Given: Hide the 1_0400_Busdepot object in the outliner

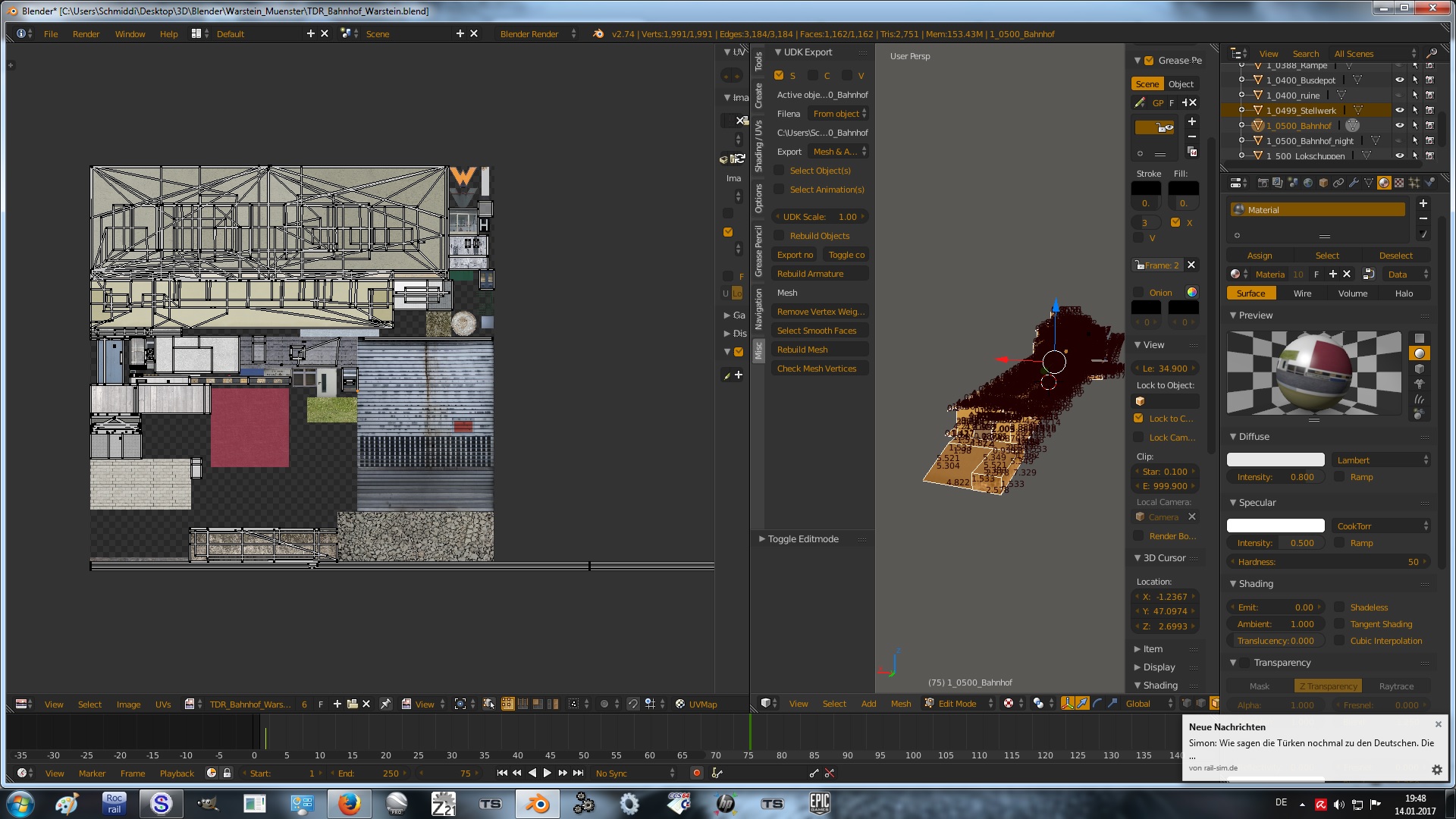Looking at the screenshot, I should [x=1399, y=80].
